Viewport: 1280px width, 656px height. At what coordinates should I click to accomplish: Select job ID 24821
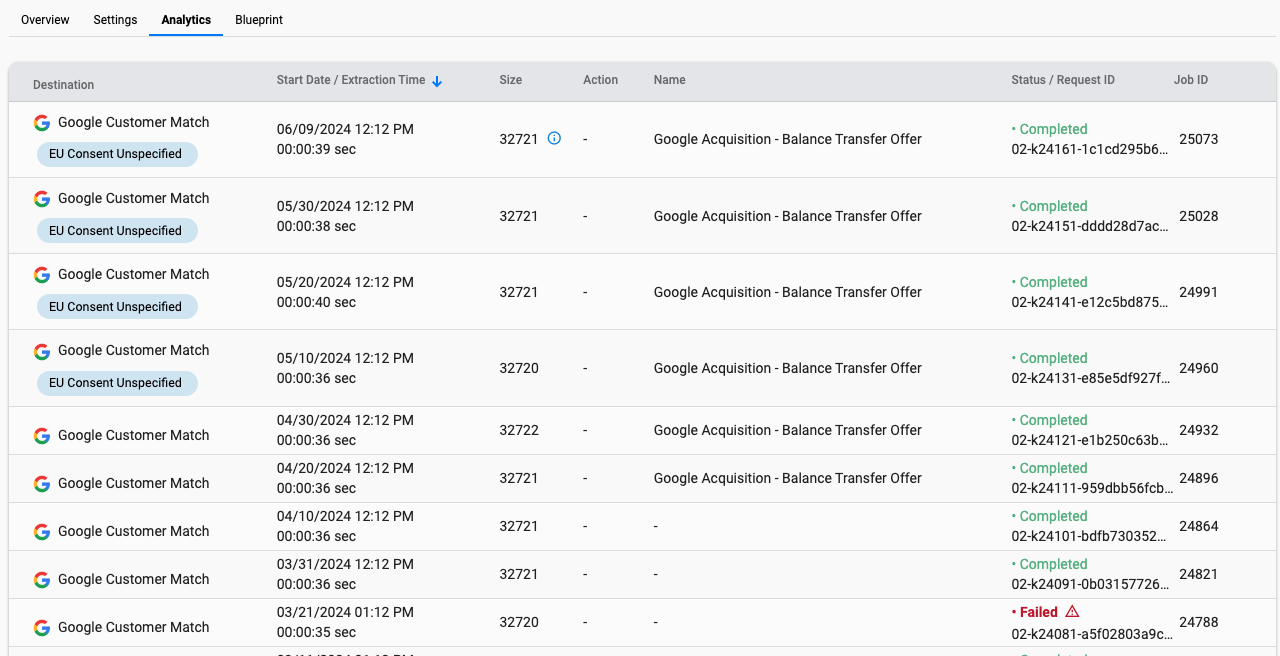pos(1199,574)
